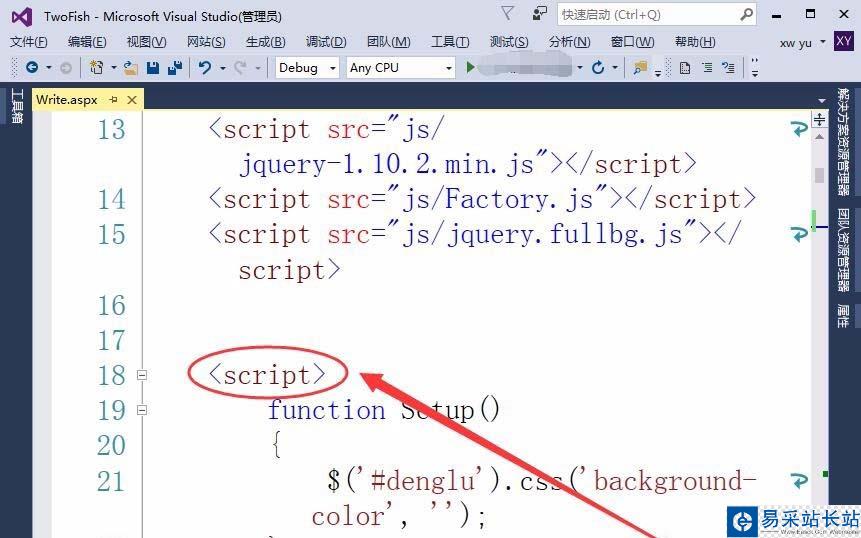
Task: Click line number 13 in the margin
Action: point(111,130)
